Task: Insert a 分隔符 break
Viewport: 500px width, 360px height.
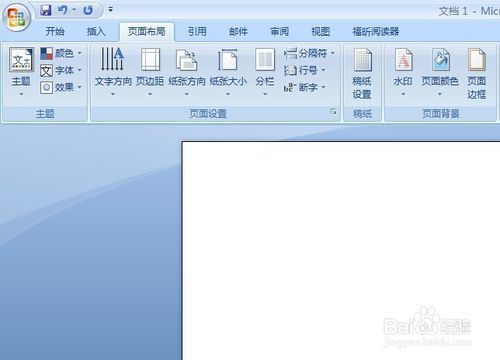Action: pyautogui.click(x=309, y=53)
